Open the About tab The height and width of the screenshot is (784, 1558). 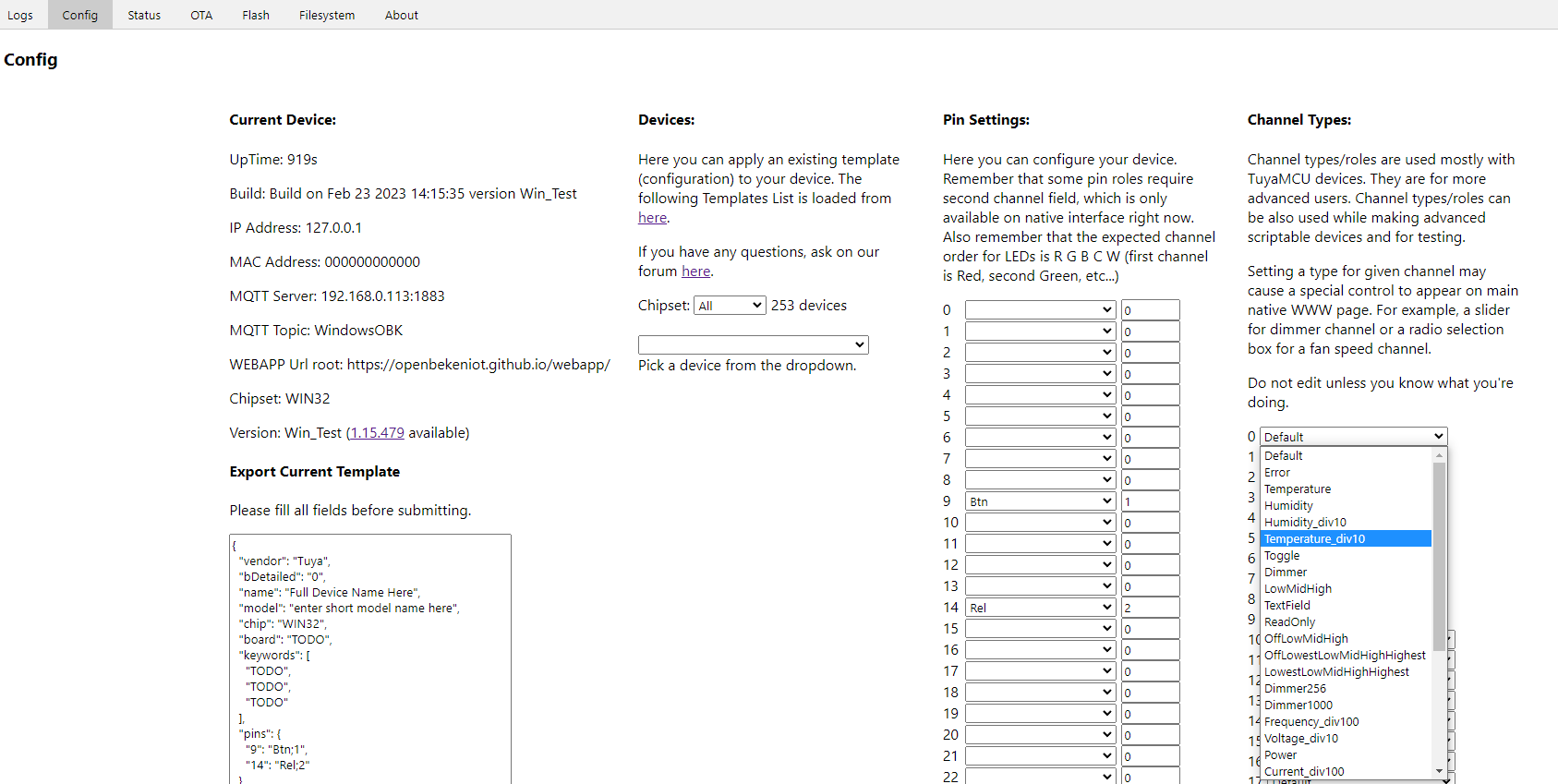pyautogui.click(x=402, y=15)
